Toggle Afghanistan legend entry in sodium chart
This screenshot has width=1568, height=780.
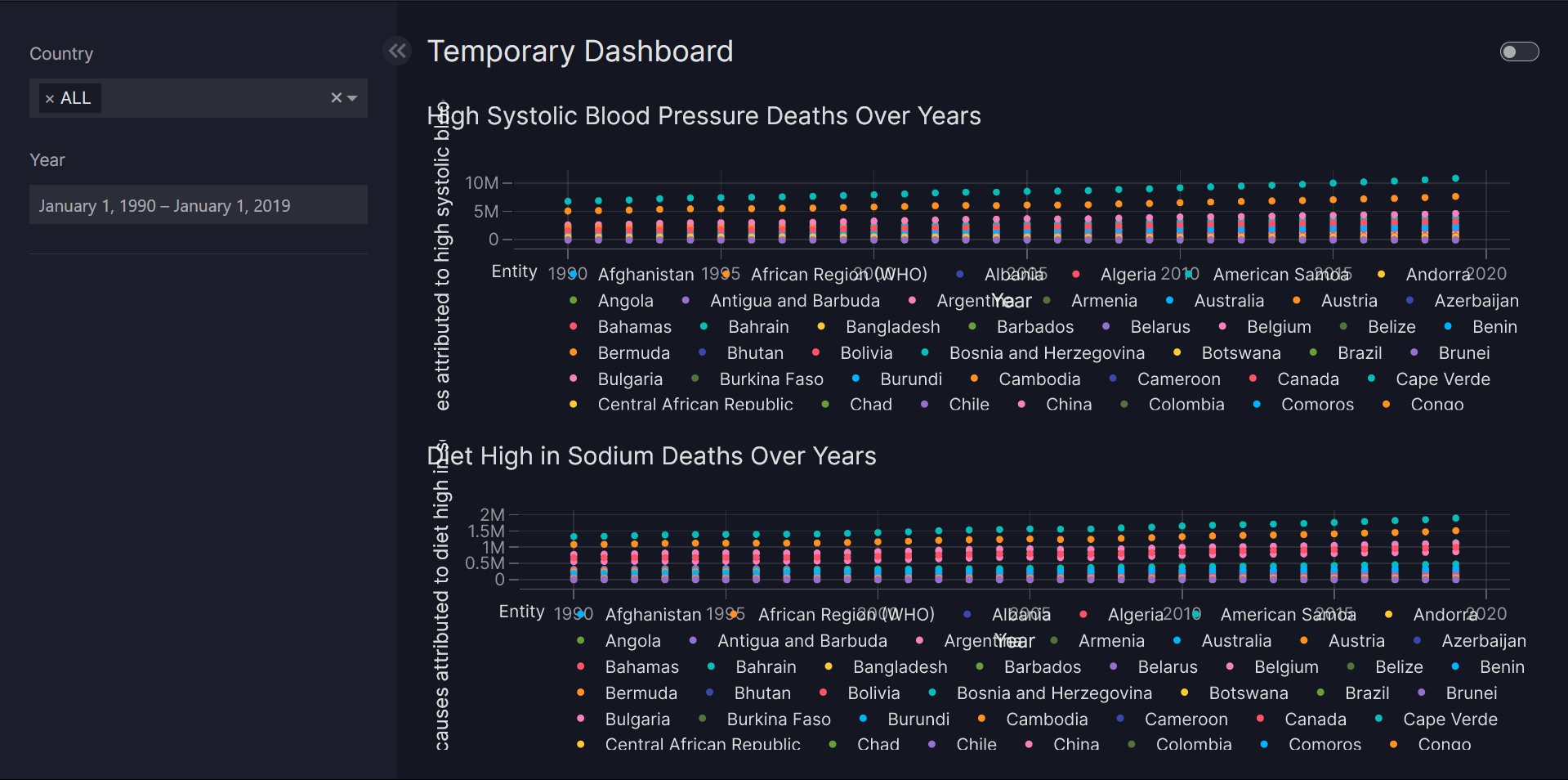click(x=652, y=615)
